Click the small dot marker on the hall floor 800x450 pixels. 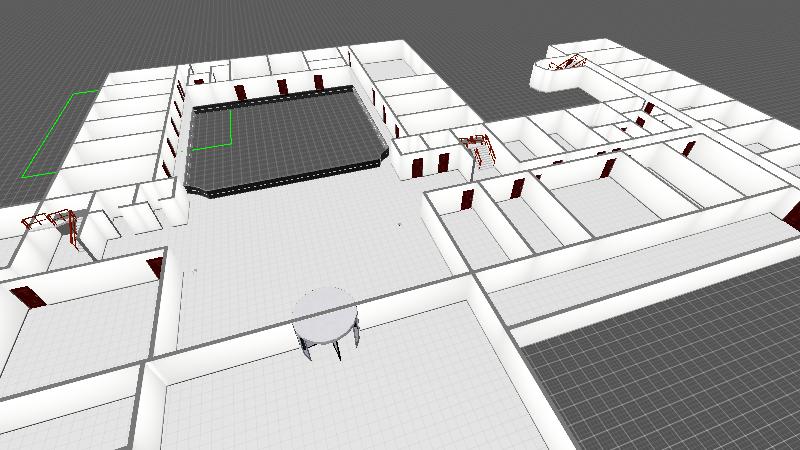[x=400, y=225]
